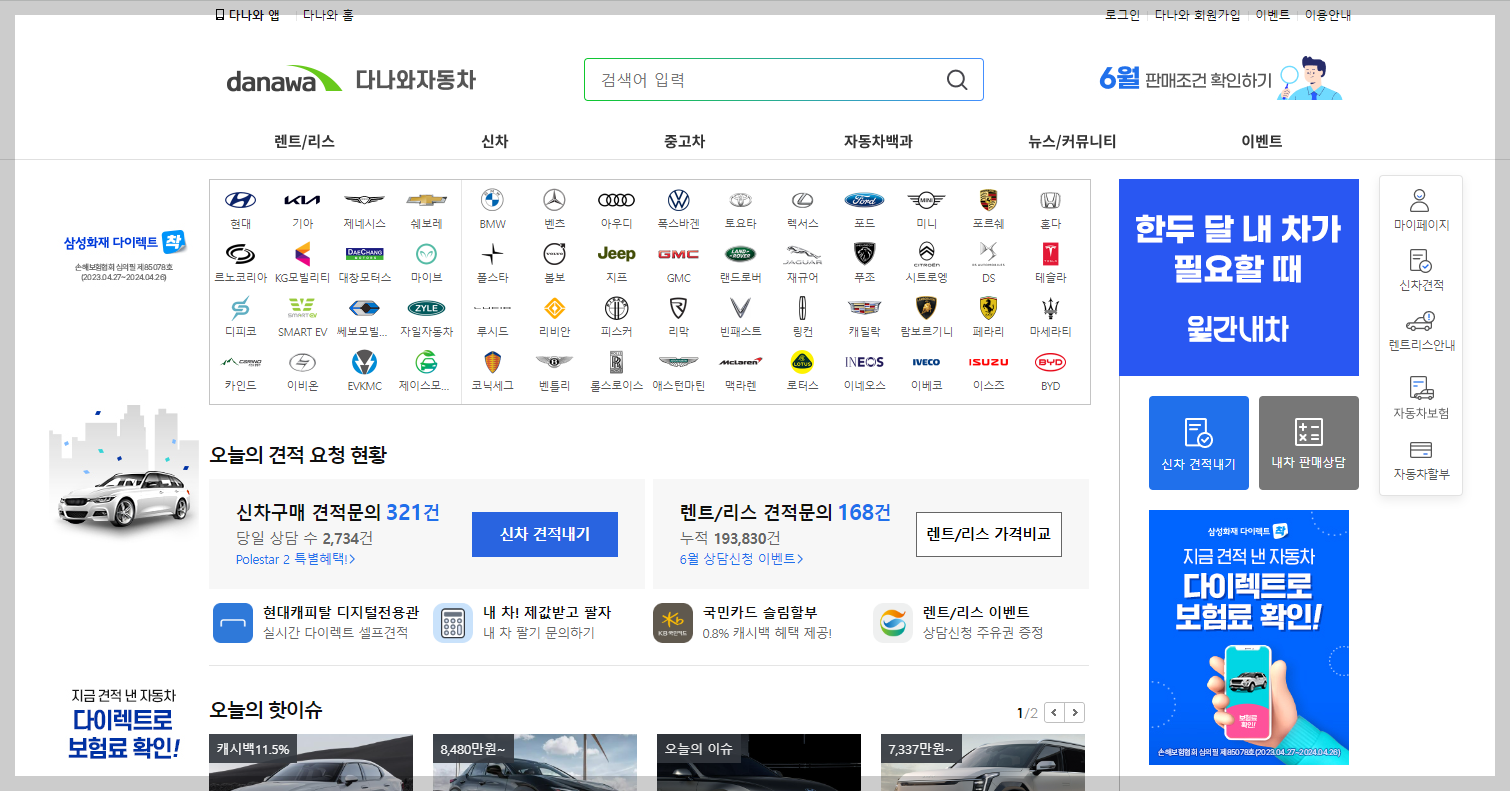
Task: Open 렌트/리스 가격비교
Action: click(x=988, y=534)
